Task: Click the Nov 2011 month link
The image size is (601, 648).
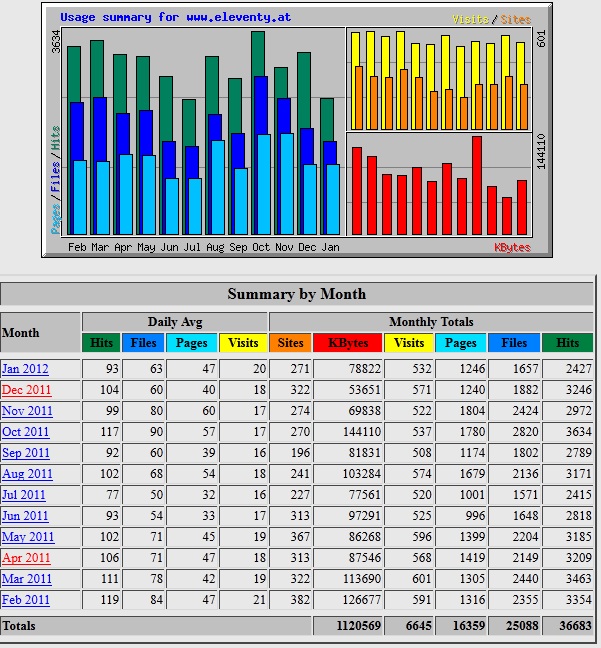Action: (27, 411)
